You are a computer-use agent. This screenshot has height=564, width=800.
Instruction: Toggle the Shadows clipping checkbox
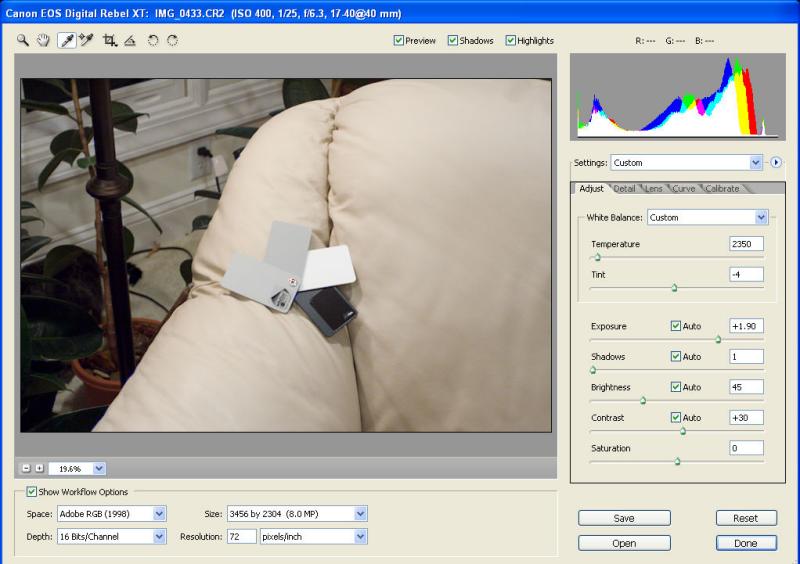point(453,40)
